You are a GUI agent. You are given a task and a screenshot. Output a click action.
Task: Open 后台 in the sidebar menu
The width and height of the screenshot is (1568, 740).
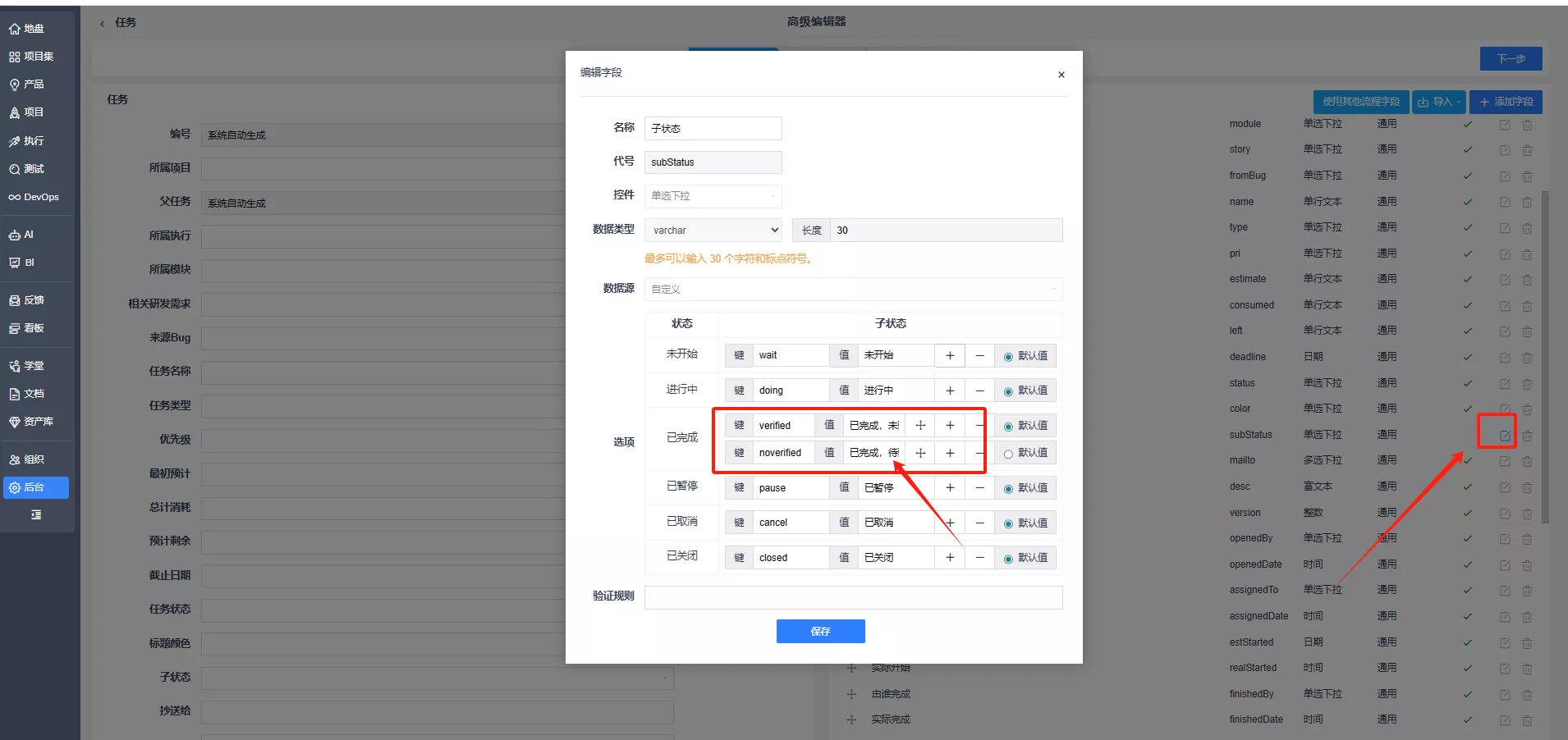(35, 487)
